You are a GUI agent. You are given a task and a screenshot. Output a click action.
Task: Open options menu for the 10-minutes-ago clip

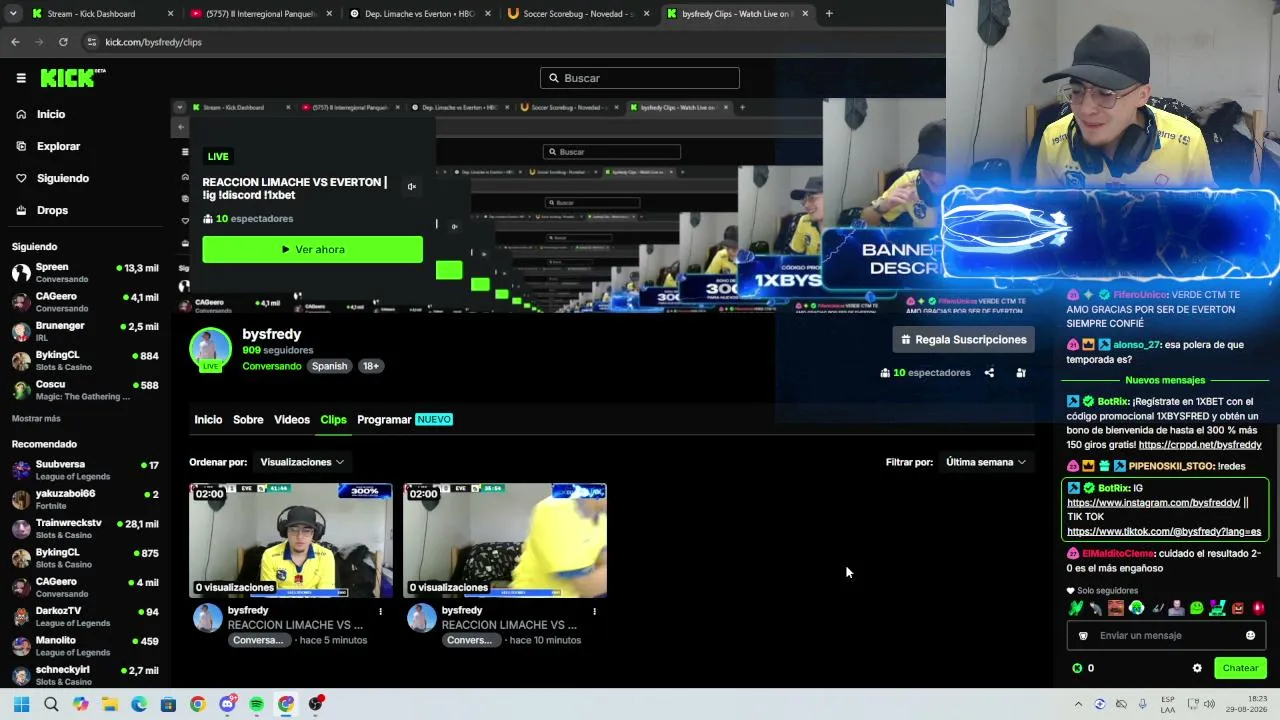[x=594, y=611]
